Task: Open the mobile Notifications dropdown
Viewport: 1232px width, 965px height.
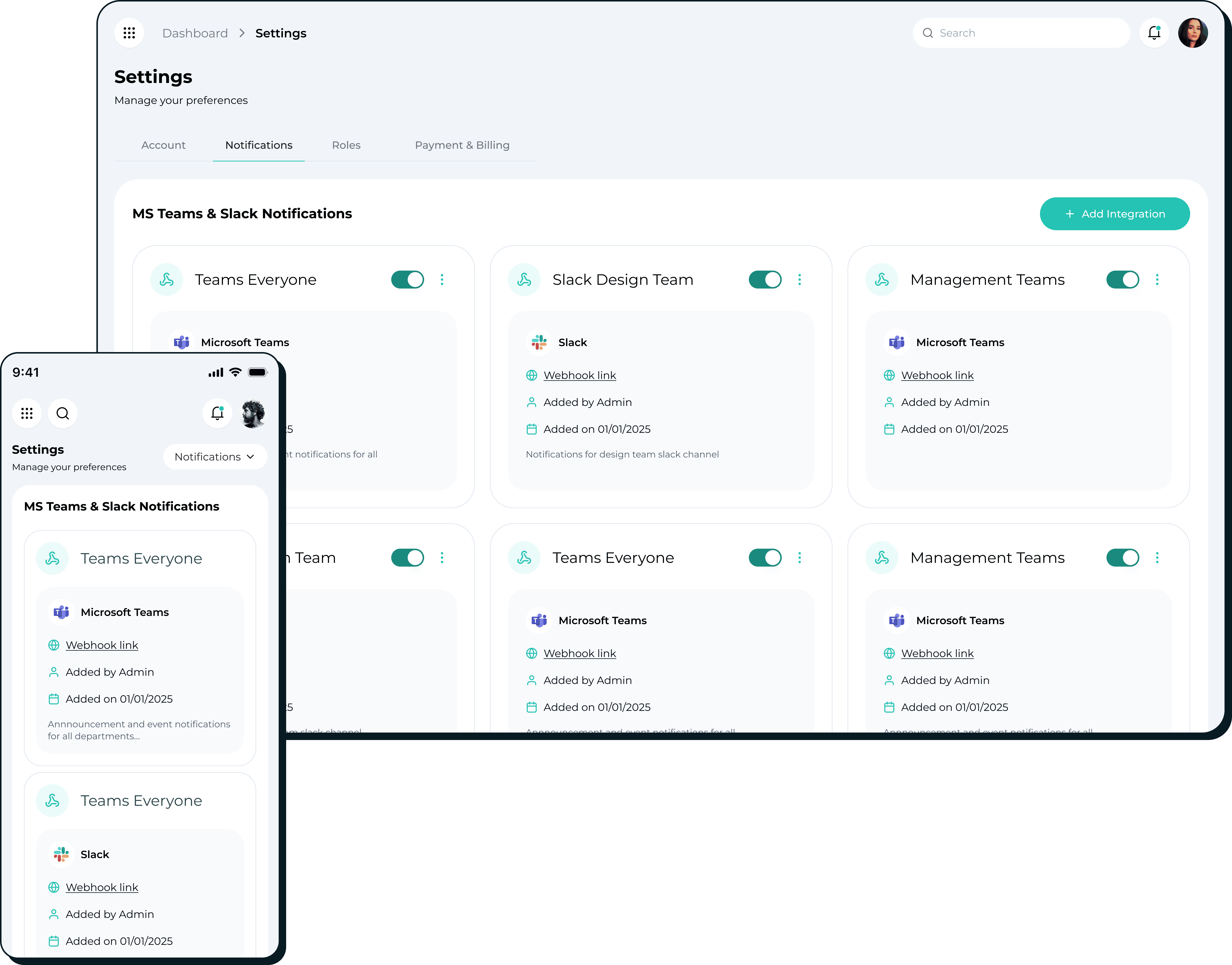Action: (215, 456)
